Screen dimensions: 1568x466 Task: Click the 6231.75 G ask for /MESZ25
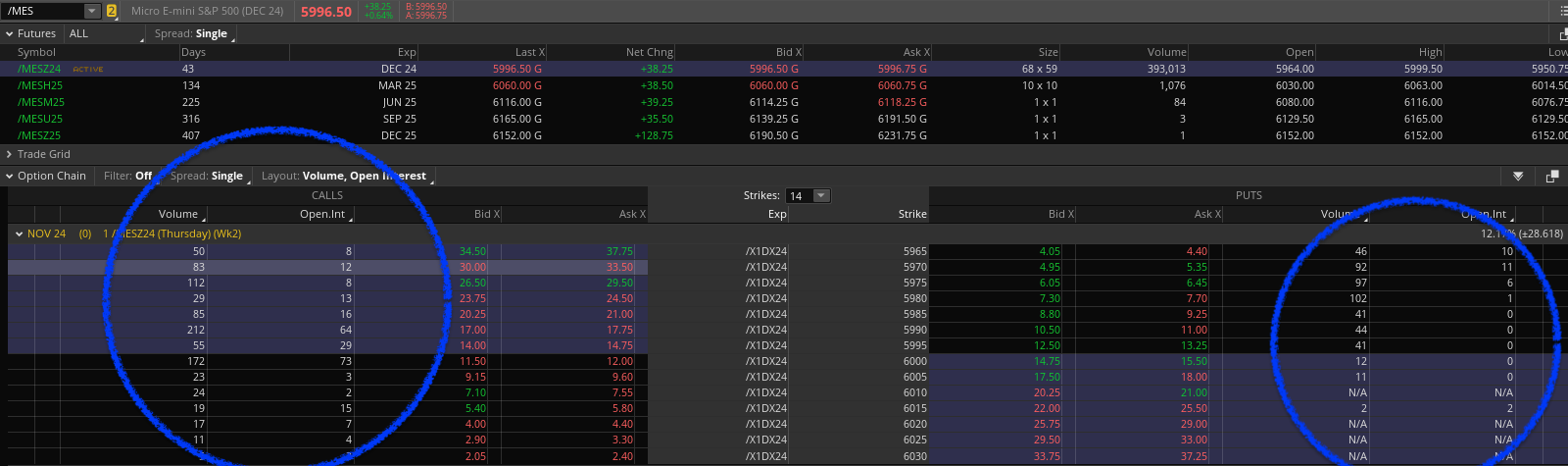(x=902, y=135)
